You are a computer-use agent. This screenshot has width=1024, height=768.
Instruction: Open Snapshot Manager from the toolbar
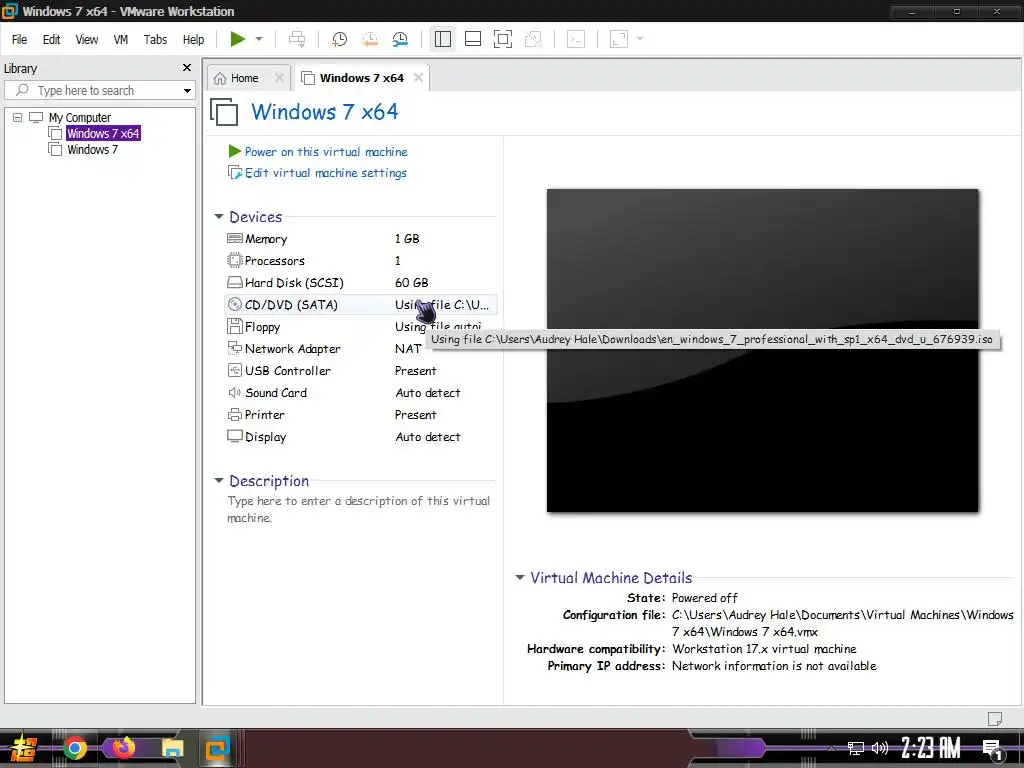[x=400, y=39]
